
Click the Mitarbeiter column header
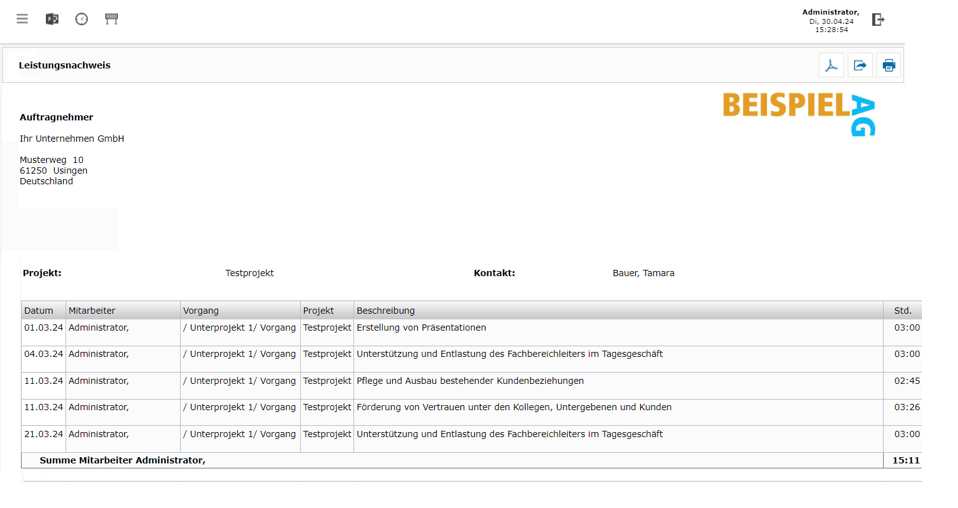tap(90, 311)
